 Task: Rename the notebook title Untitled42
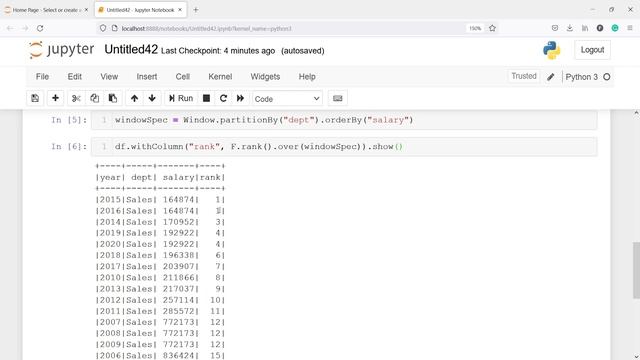(131, 49)
